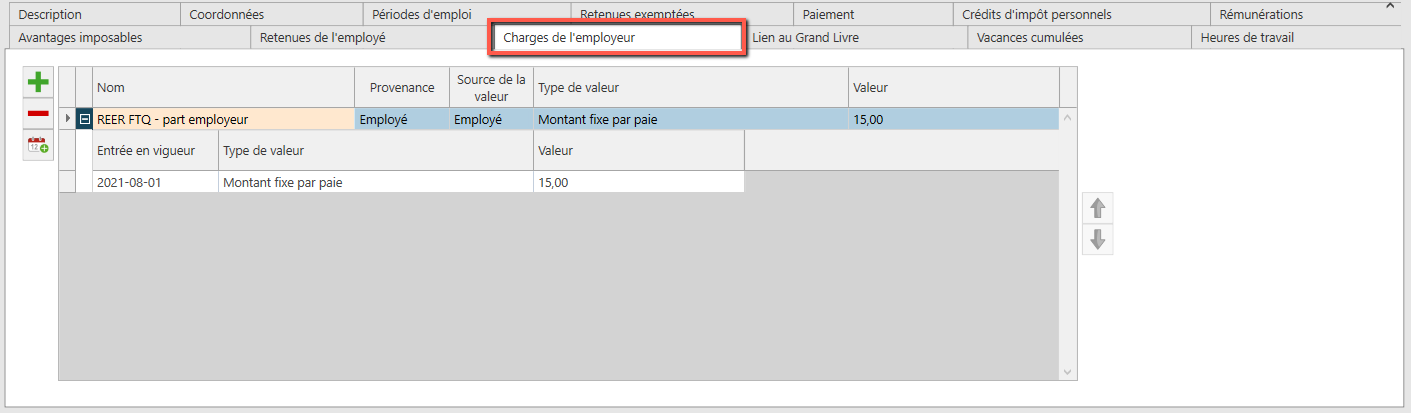The image size is (1411, 413).
Task: Remove selected charge with red minus
Action: (x=38, y=114)
